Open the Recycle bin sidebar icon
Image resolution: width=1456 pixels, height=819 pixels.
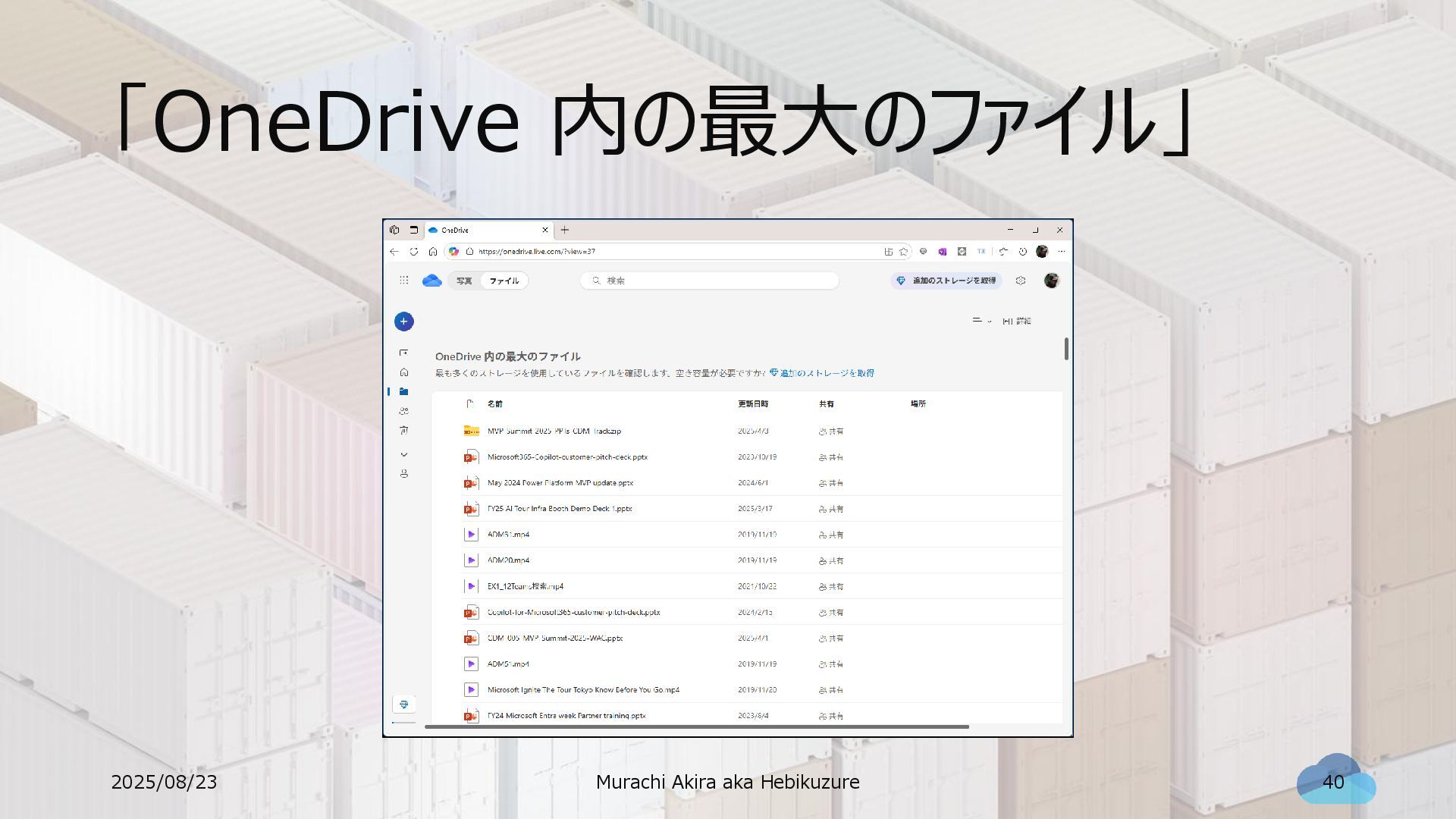pos(404,431)
